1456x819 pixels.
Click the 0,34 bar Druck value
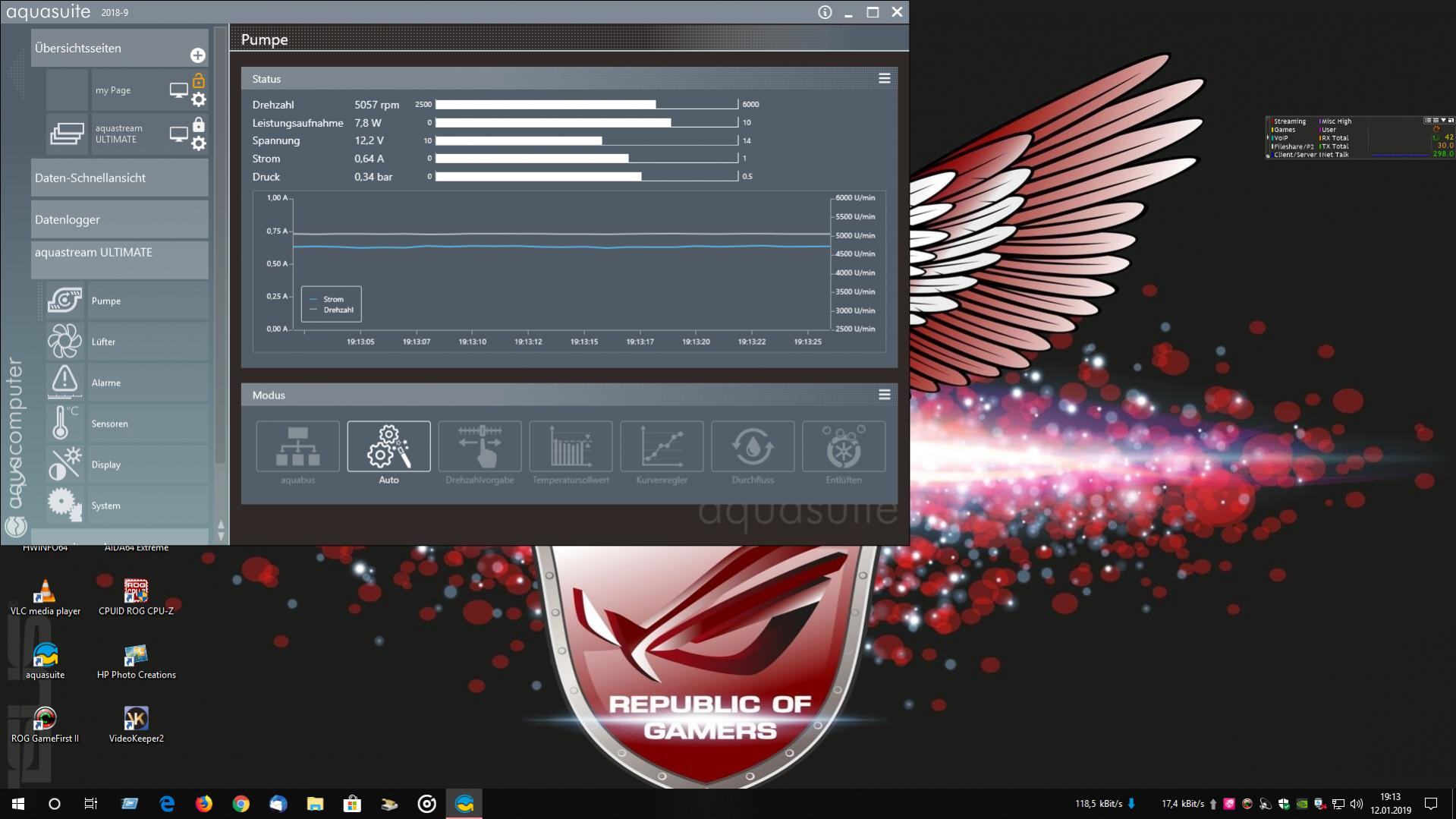(373, 177)
